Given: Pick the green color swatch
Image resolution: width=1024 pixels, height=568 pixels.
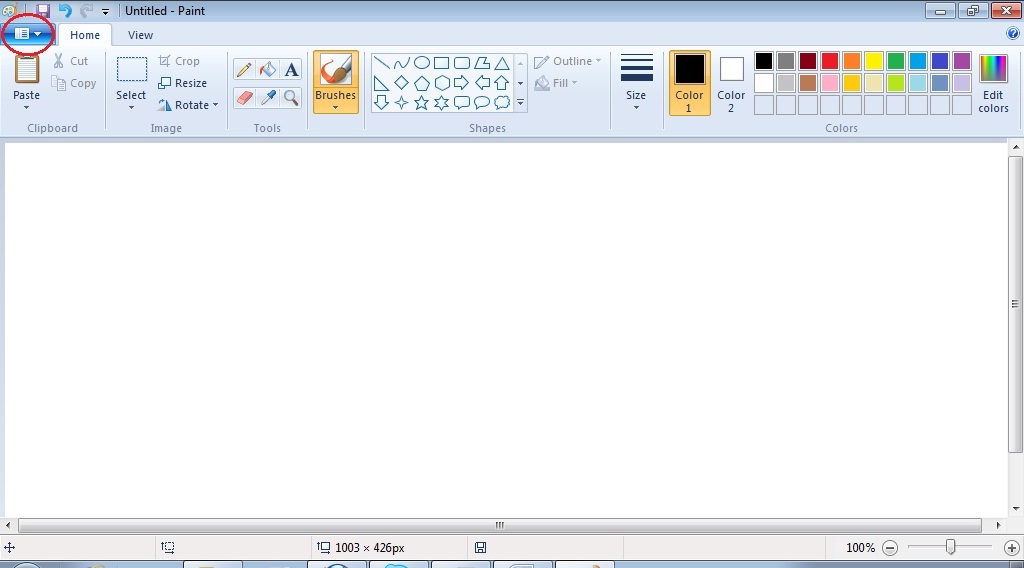Looking at the screenshot, I should (896, 61).
